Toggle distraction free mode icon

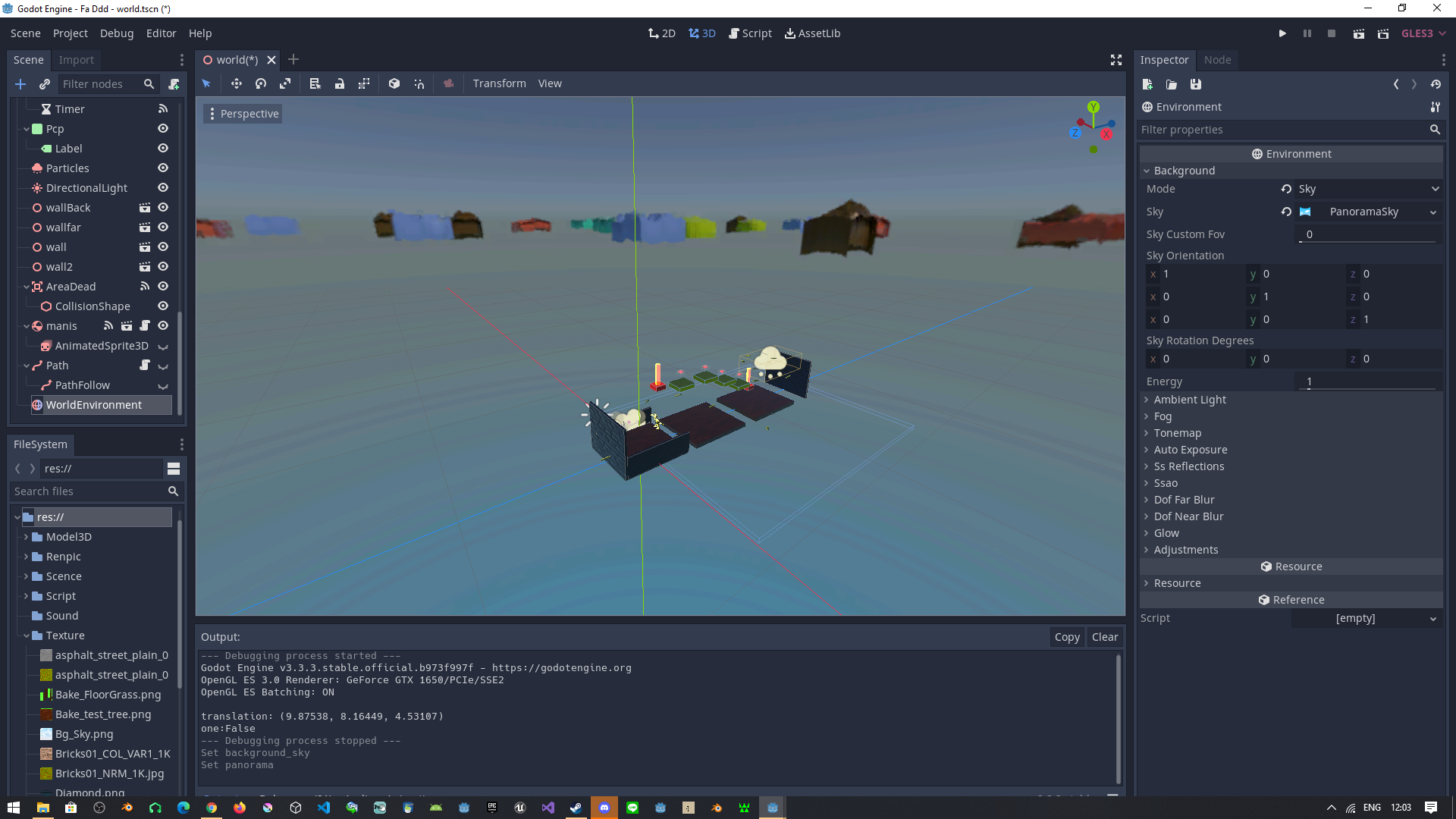pos(1116,60)
